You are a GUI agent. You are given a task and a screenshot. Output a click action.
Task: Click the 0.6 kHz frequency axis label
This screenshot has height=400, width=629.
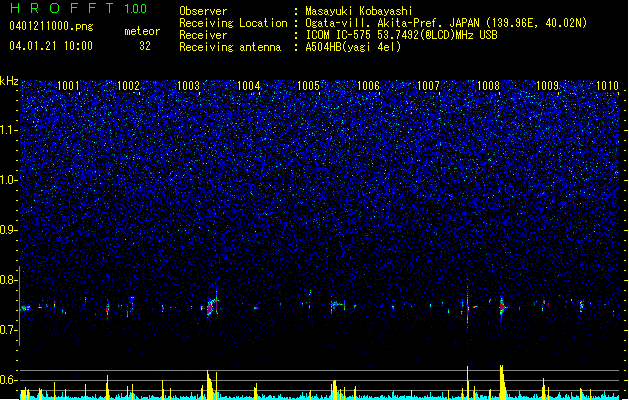[9, 380]
